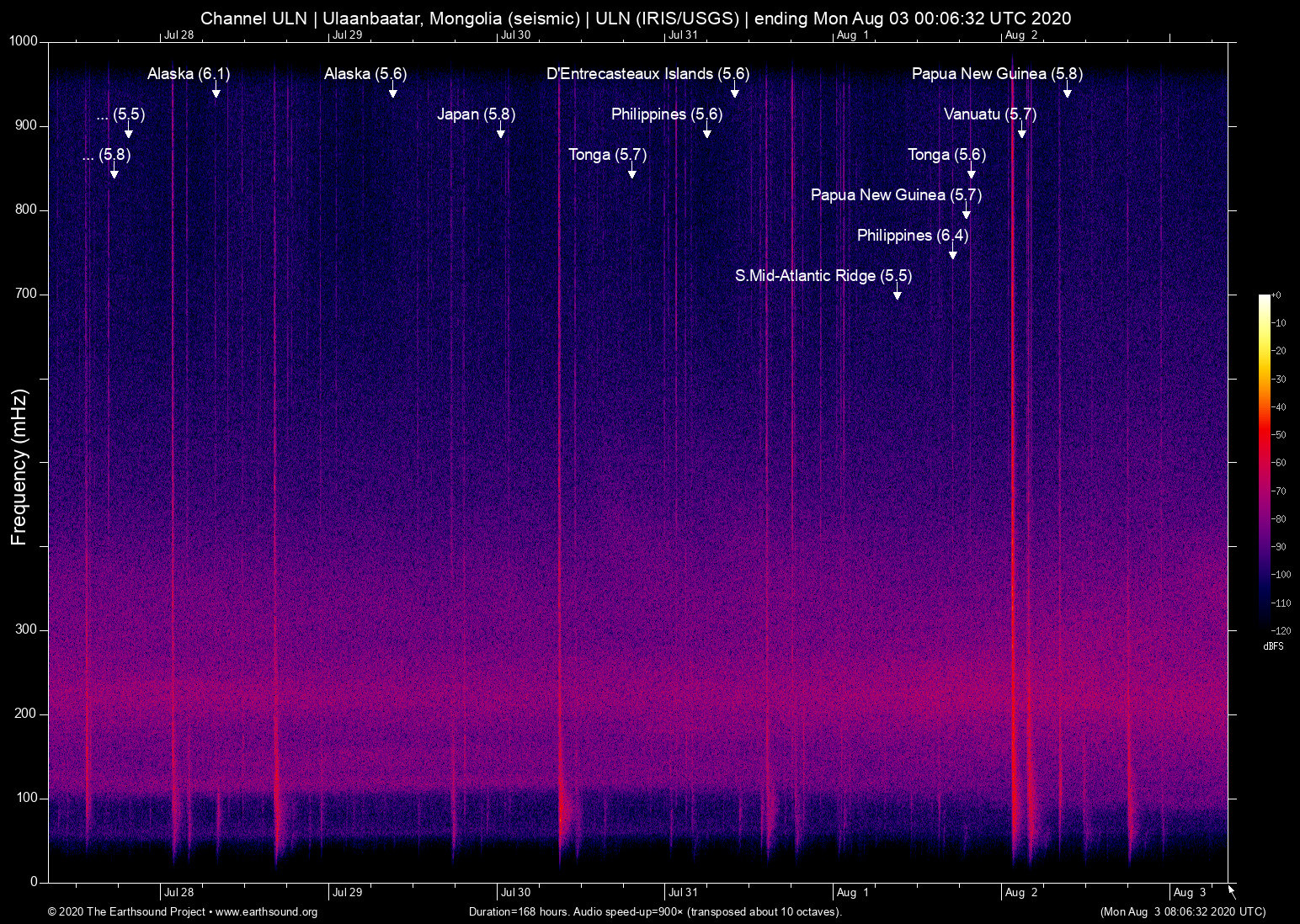Click the "300" frequency axis value
Image resolution: width=1300 pixels, height=924 pixels.
[x=27, y=629]
